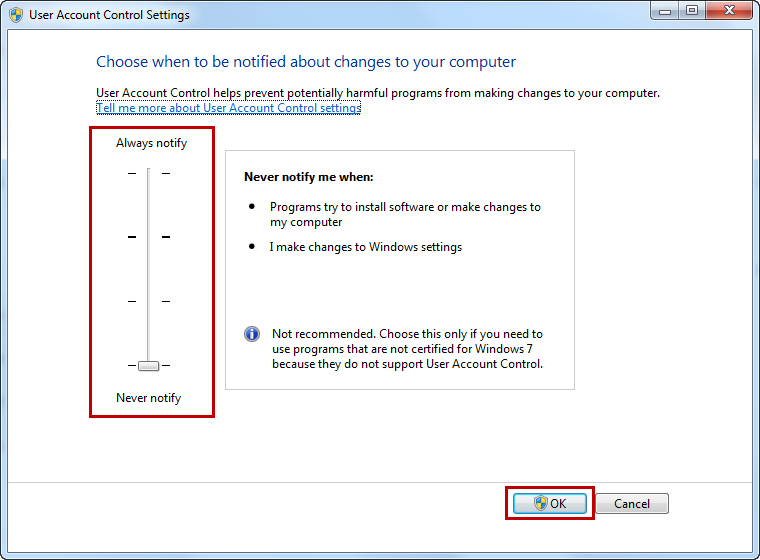This screenshot has width=760, height=560.
Task: Minimize the User Account Control Settings window
Action: [x=665, y=11]
